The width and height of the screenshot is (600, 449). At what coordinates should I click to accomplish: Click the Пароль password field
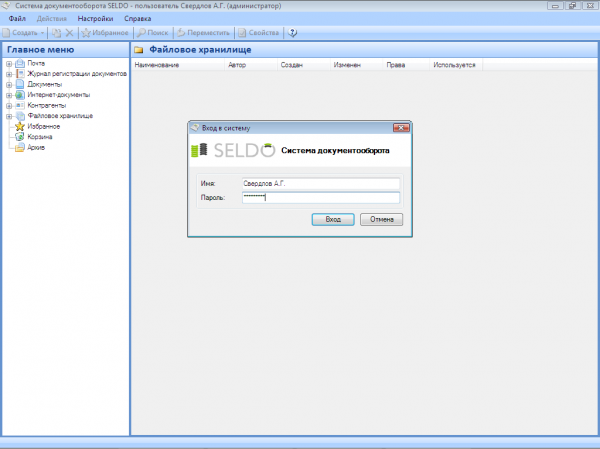(x=321, y=198)
